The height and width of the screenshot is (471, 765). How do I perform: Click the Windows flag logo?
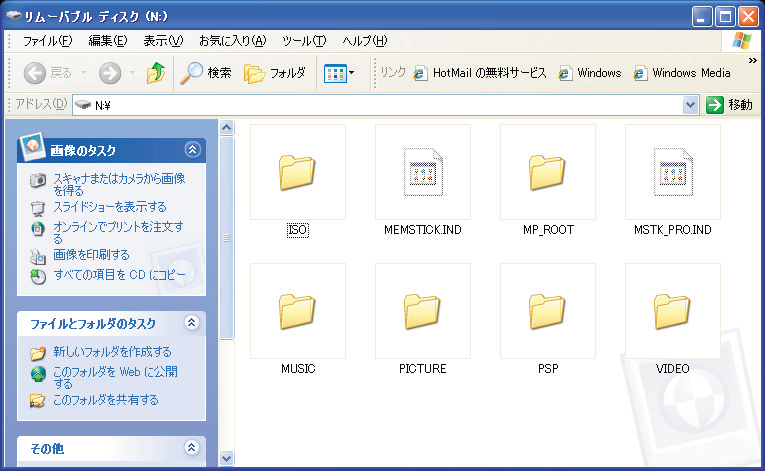click(x=742, y=41)
